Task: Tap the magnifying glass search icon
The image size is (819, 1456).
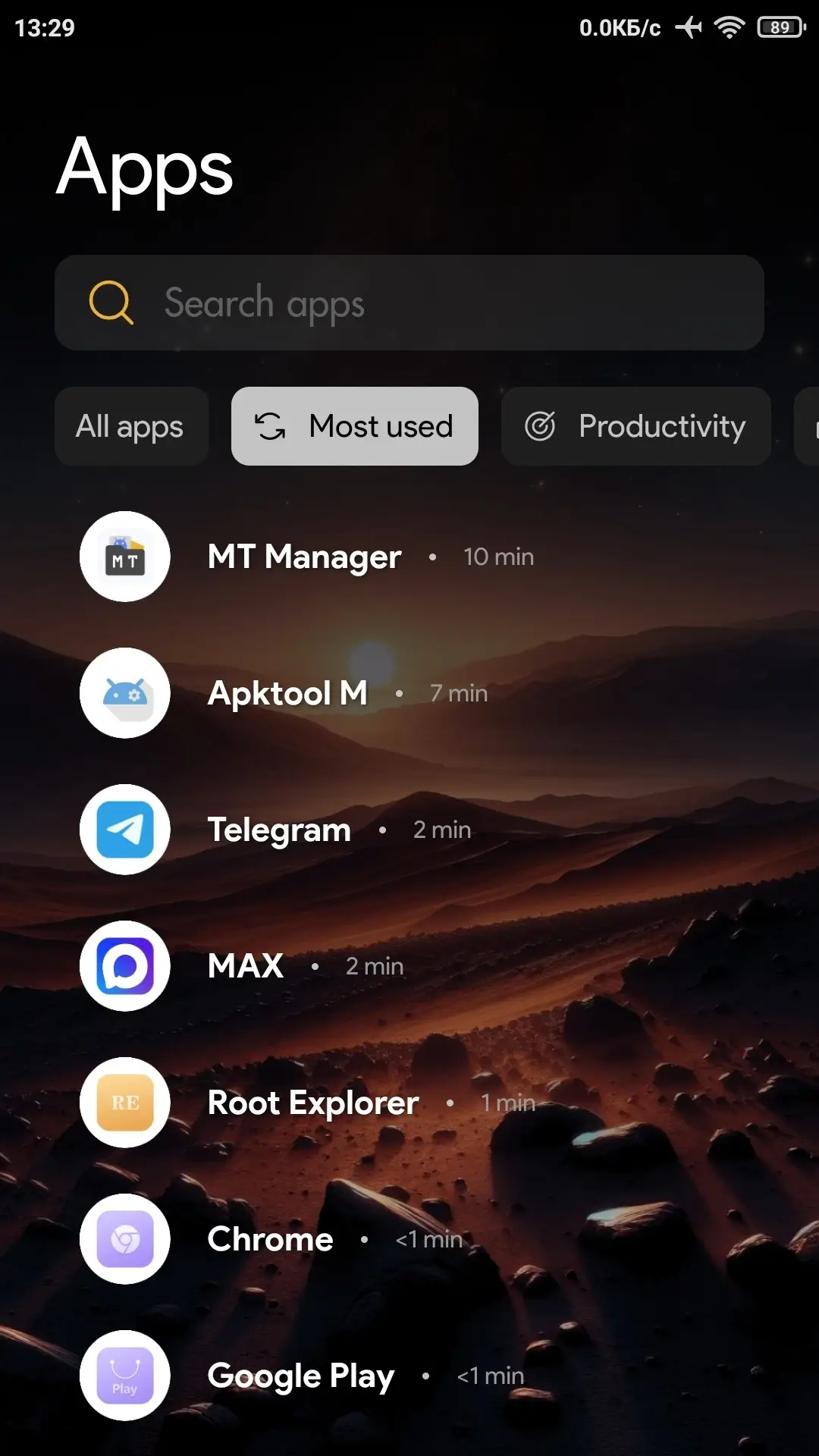Action: (x=111, y=303)
